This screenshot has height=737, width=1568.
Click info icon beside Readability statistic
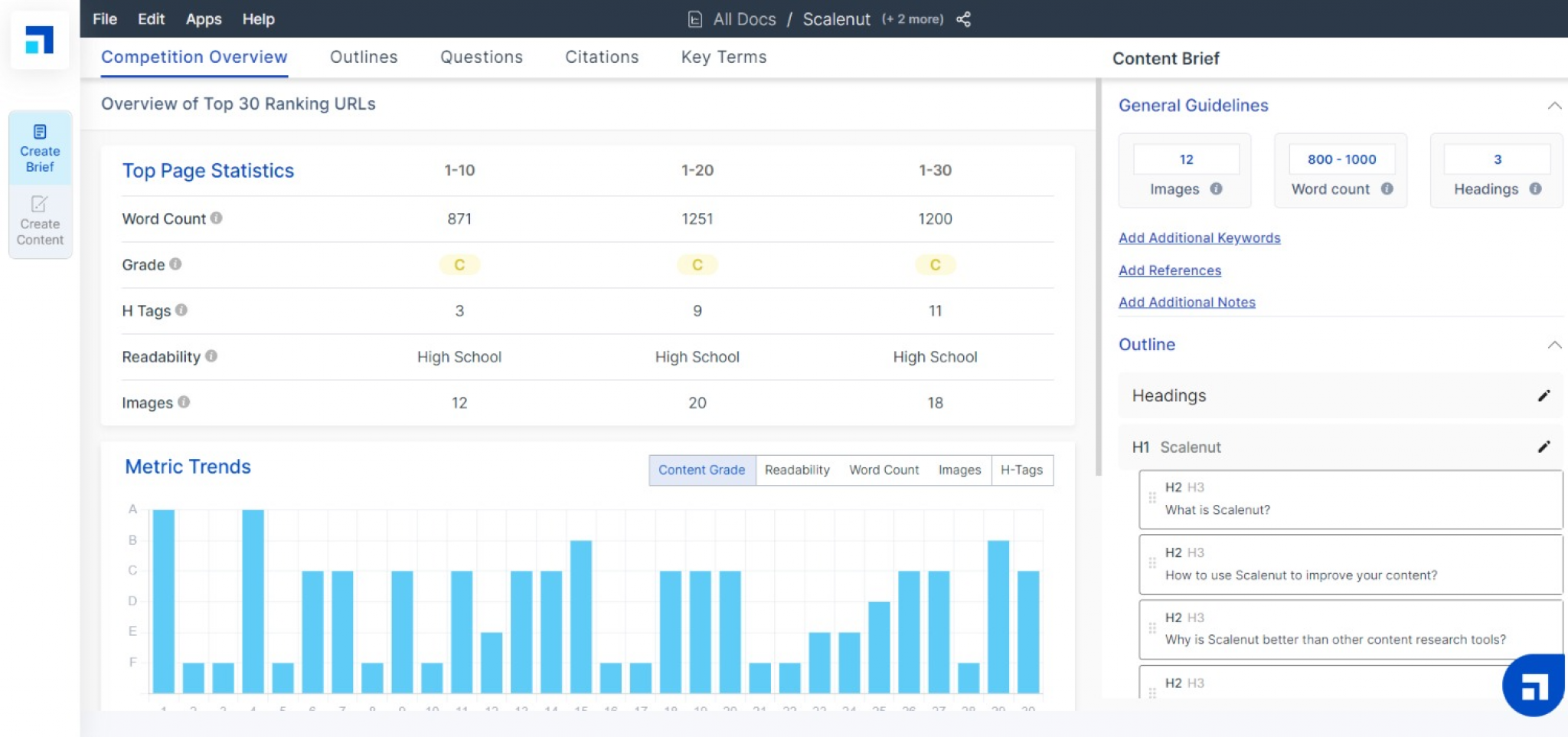click(211, 356)
